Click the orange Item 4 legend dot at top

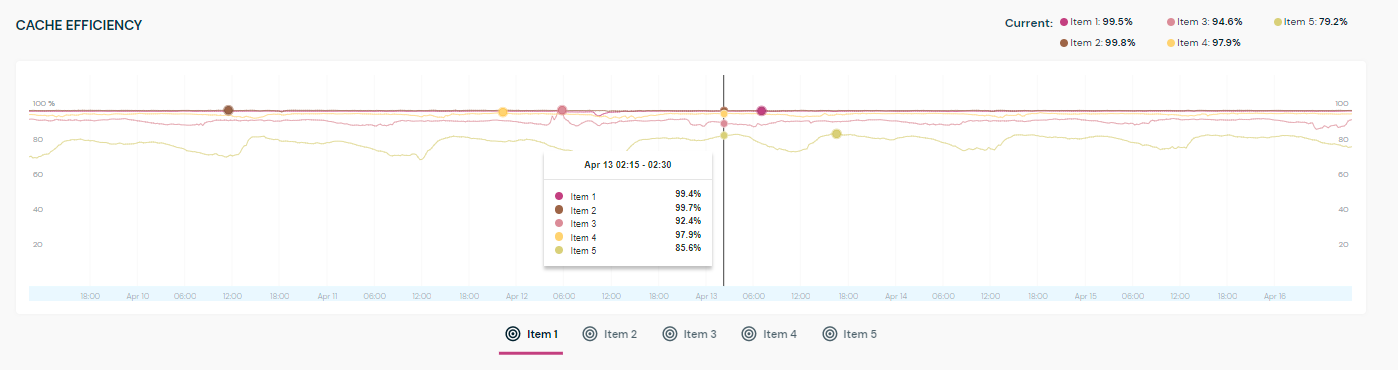click(x=1171, y=43)
